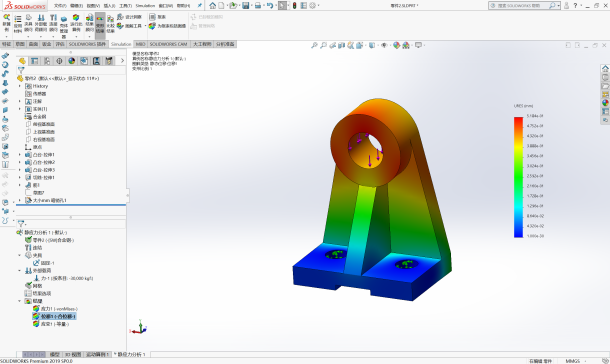Click the Shell Manager ribbon icon
This screenshot has height=364, width=610.
(x=64, y=26)
